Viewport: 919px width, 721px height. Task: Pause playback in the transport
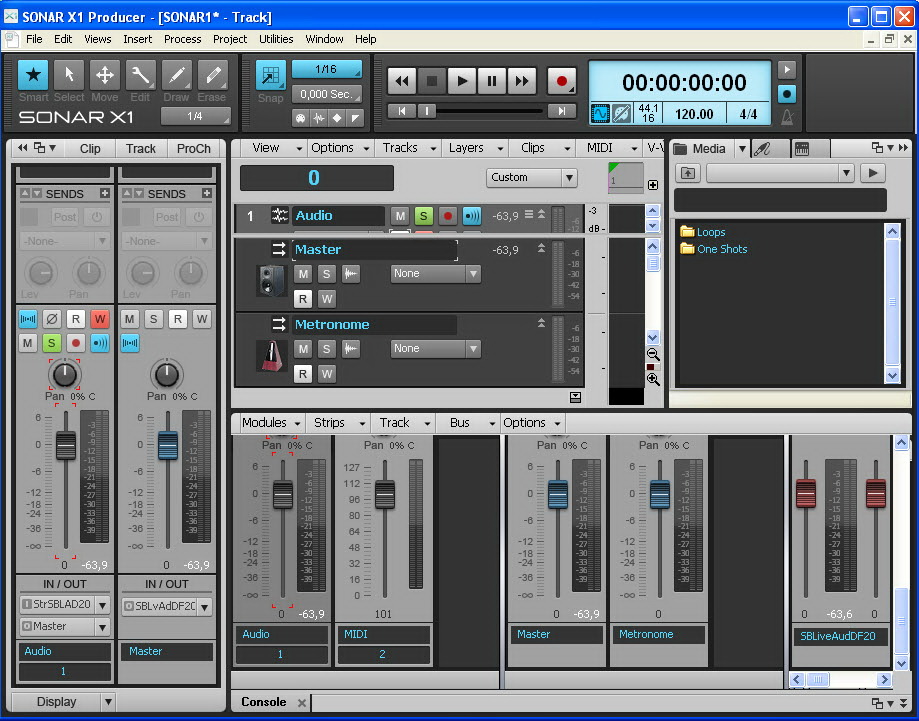click(x=491, y=81)
